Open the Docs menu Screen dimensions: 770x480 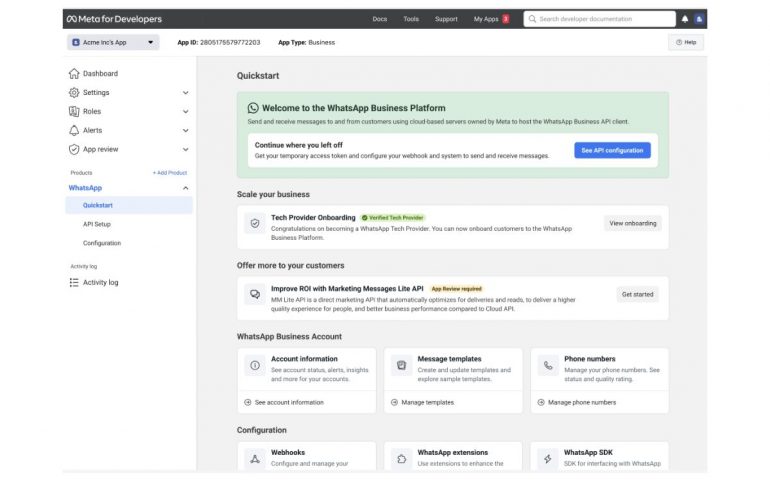(380, 19)
